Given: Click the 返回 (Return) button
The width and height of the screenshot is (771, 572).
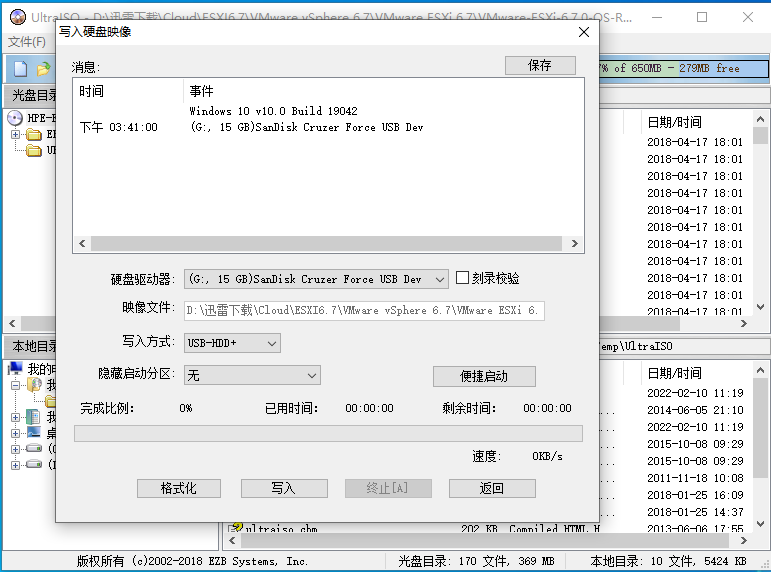Looking at the screenshot, I should 492,488.
